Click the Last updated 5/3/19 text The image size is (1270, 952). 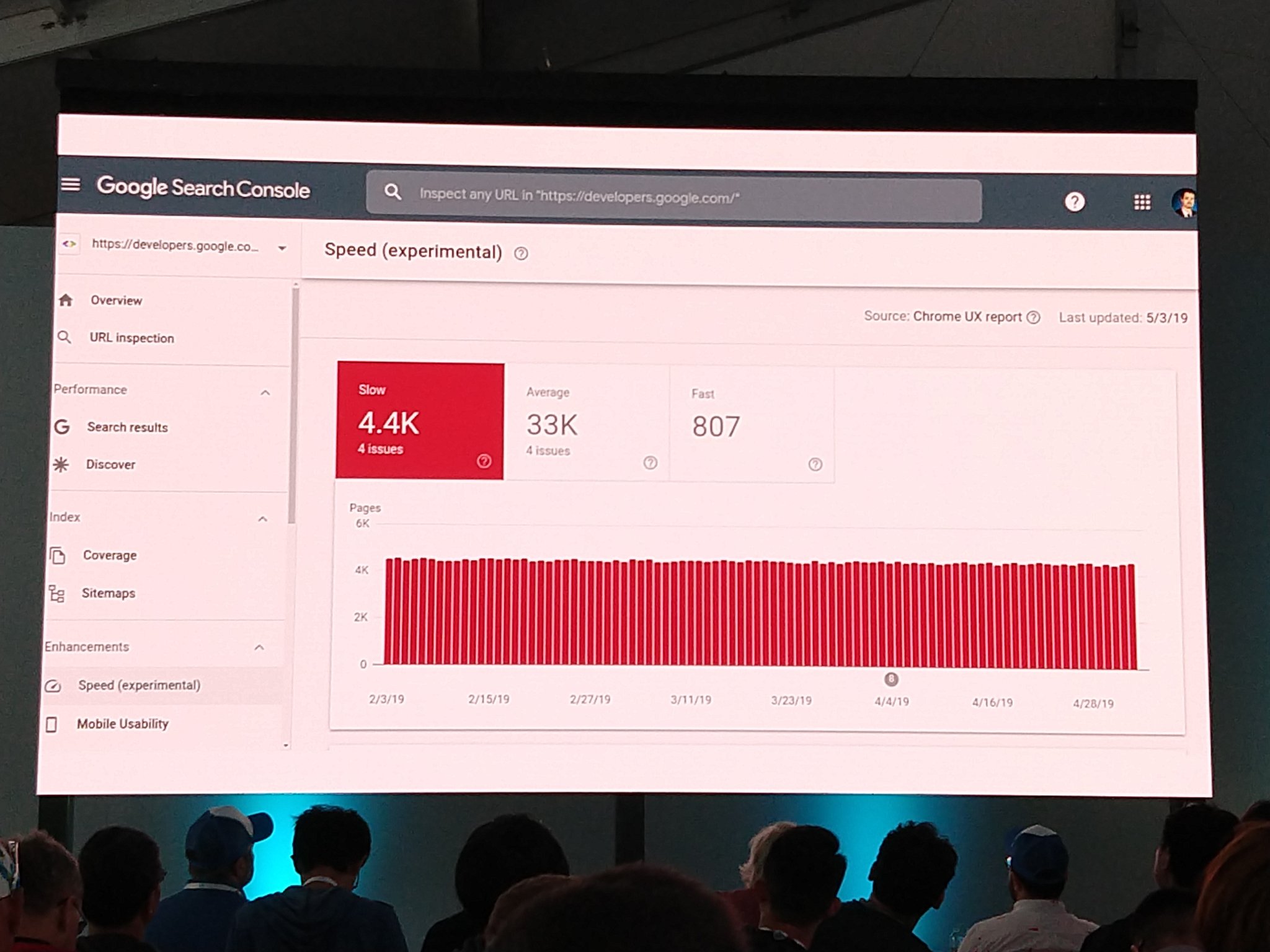click(1123, 318)
